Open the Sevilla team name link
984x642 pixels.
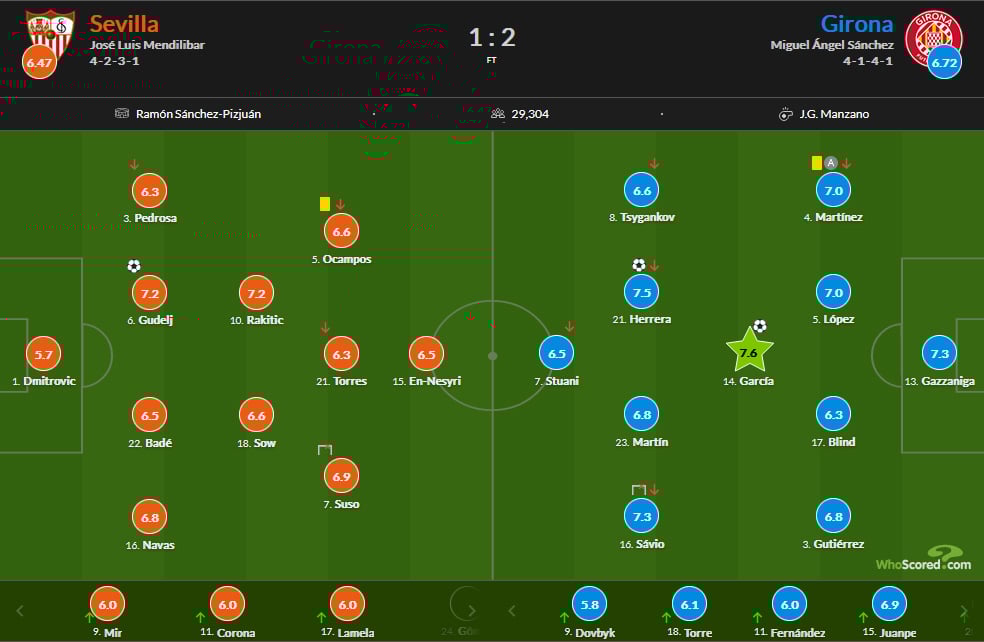coord(124,23)
